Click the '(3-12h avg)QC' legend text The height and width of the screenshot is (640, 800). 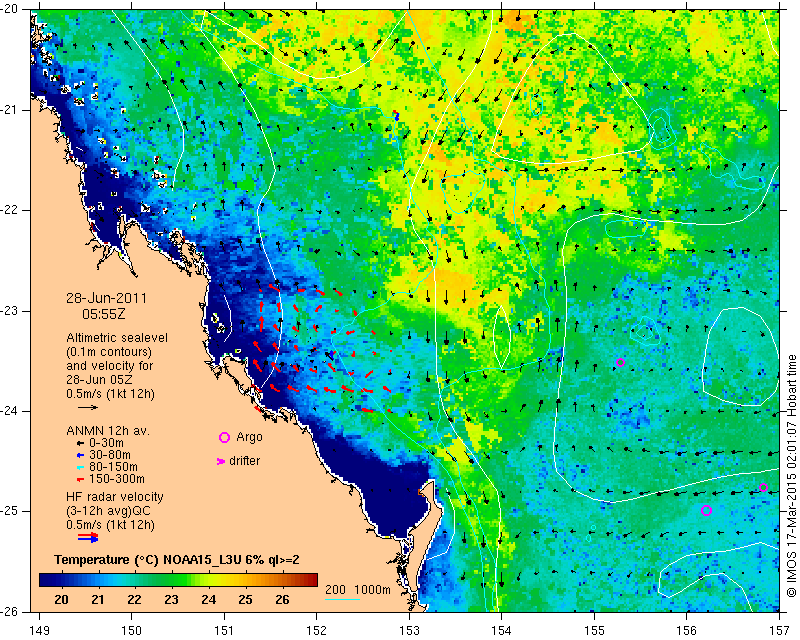(x=108, y=510)
